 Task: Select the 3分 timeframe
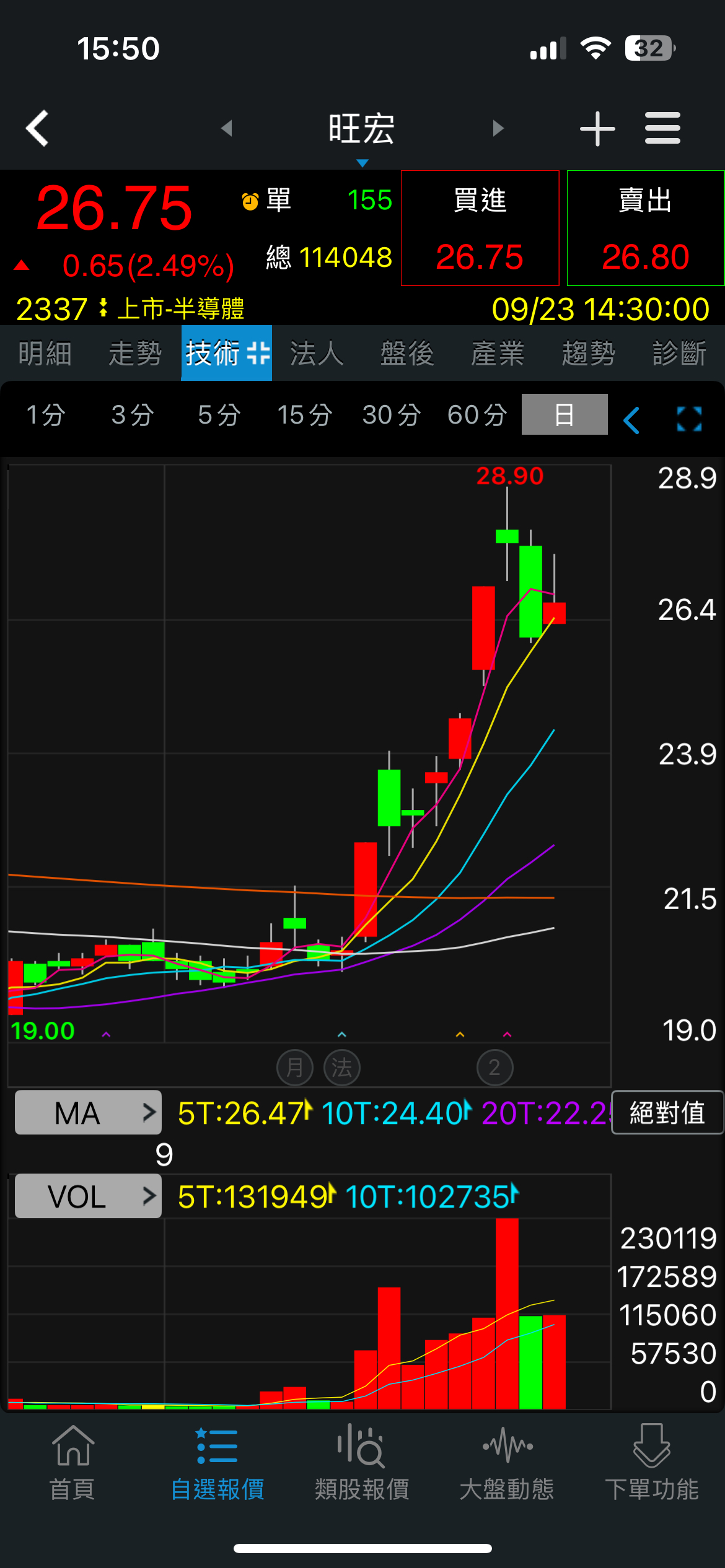click(133, 415)
